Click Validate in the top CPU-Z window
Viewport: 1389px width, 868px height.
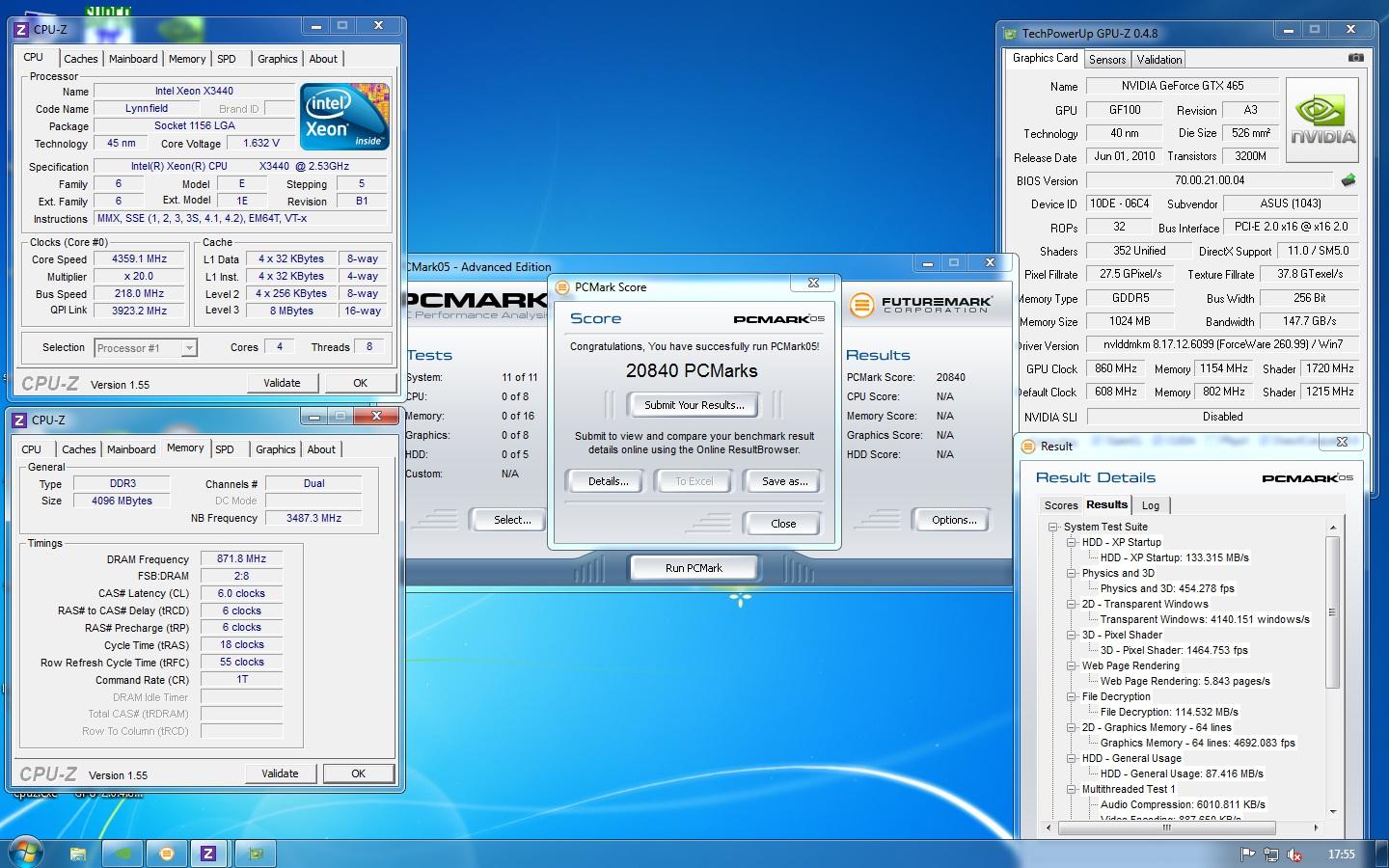(x=282, y=383)
